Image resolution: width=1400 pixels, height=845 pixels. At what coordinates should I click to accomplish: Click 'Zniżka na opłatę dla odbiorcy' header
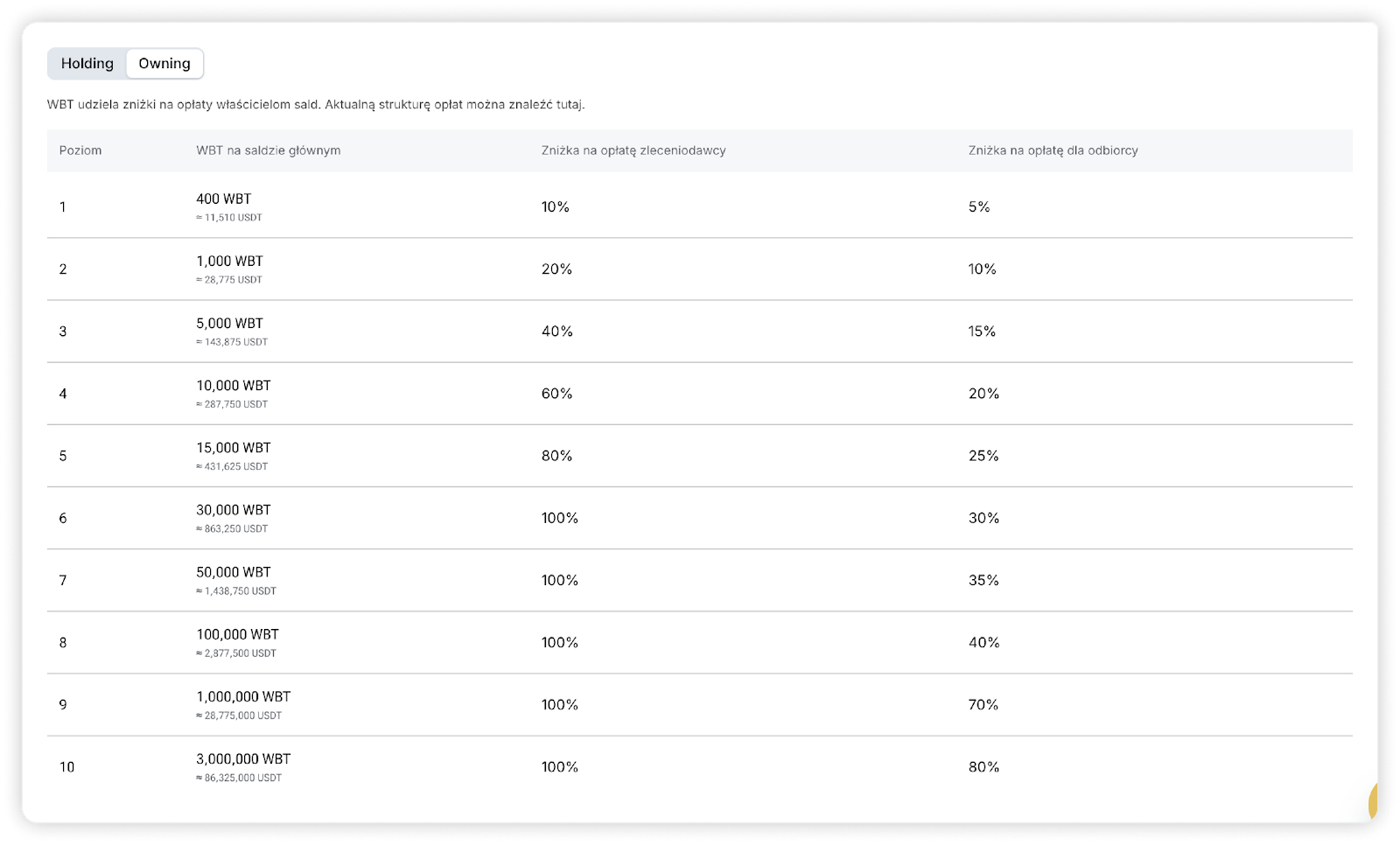coord(1053,150)
